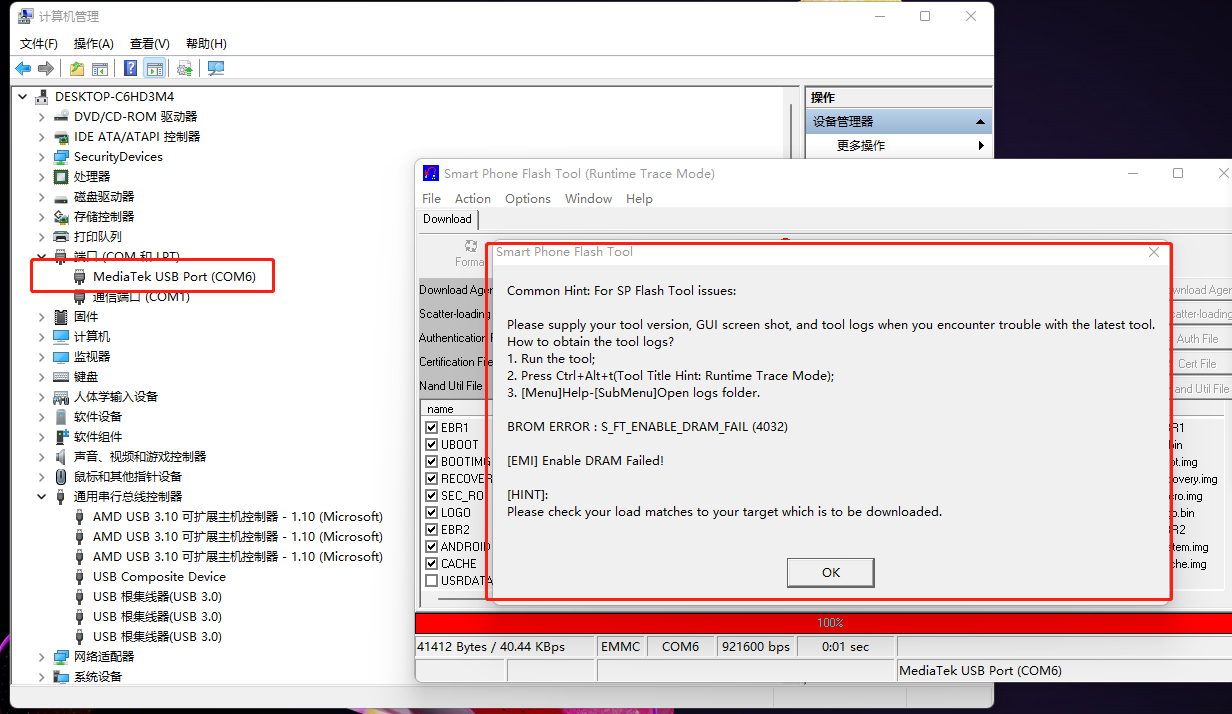Click 更多操作 in the actions pane
The image size is (1232, 714).
point(861,146)
